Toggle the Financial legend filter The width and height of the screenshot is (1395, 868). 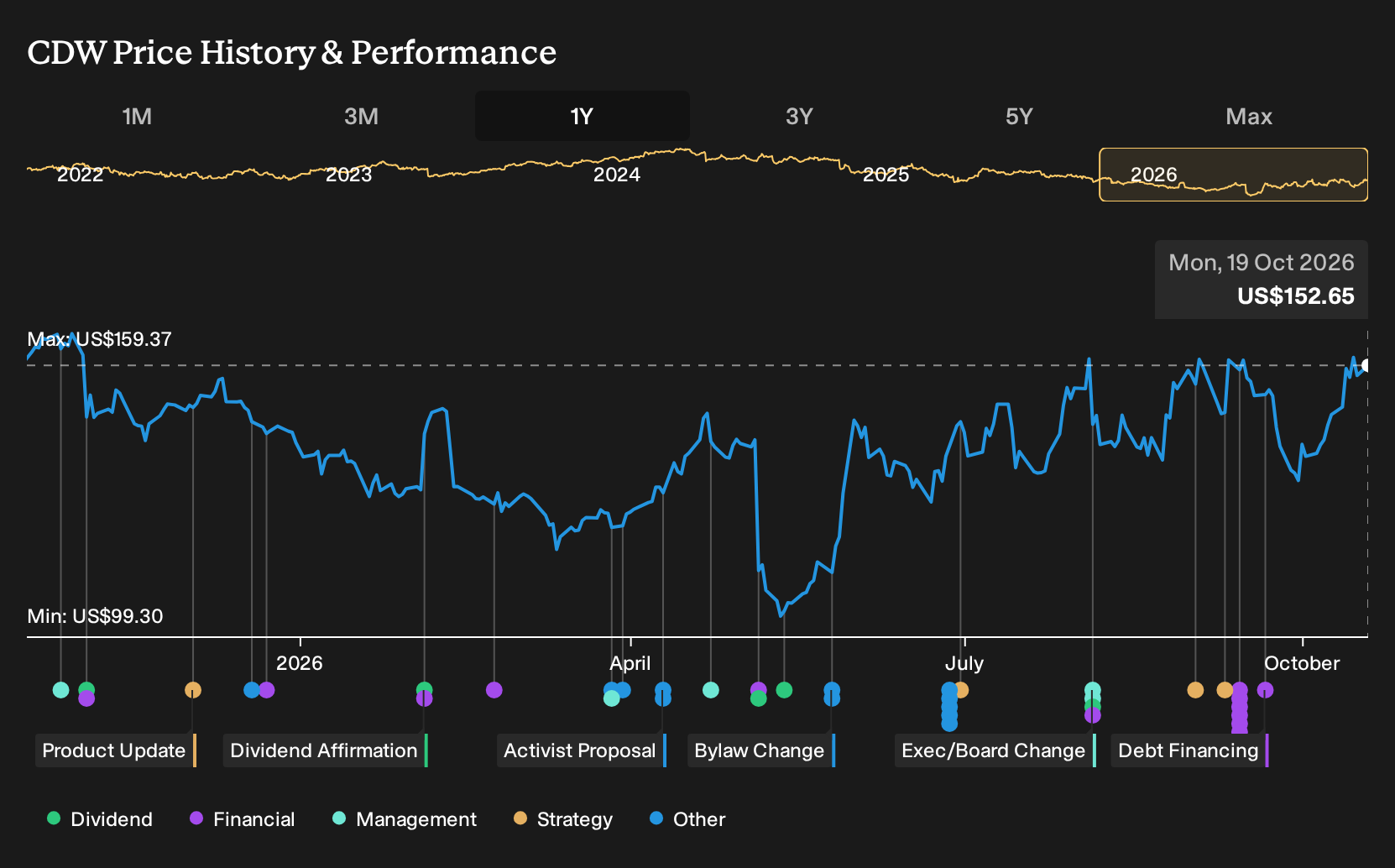(243, 819)
